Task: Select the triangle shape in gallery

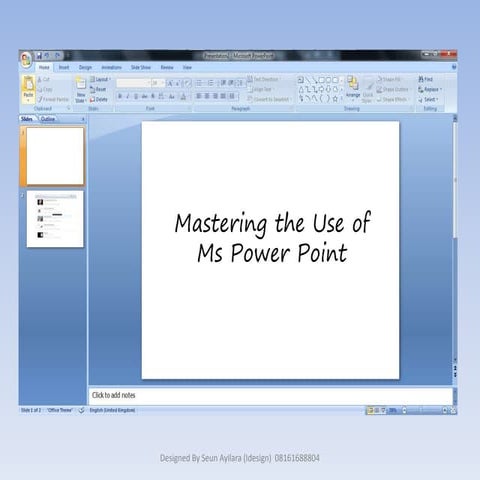Action: pyautogui.click(x=301, y=89)
